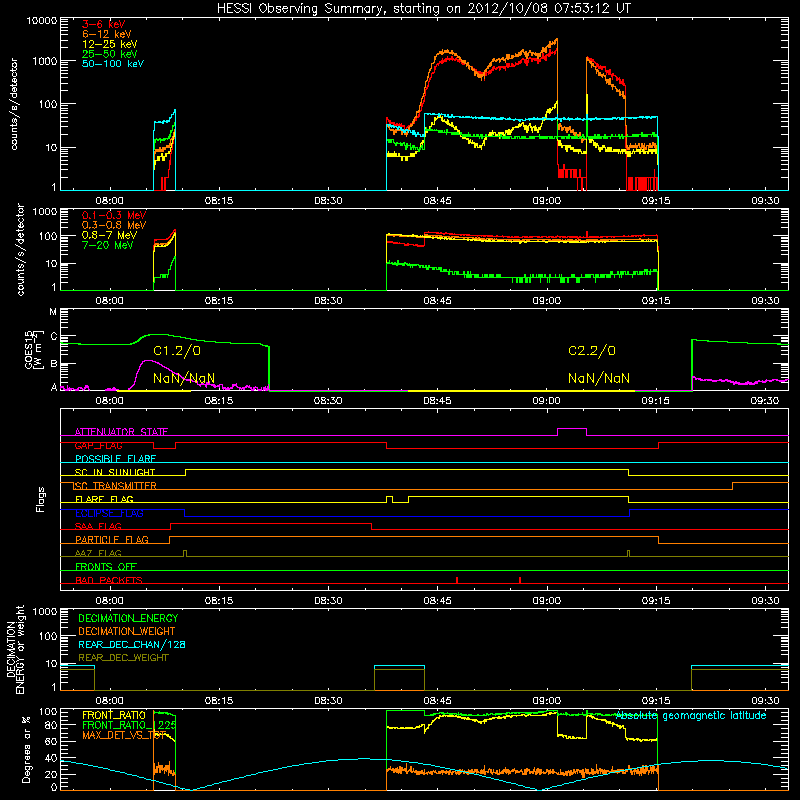Click the 7-20 MeV legend entry
Image resolution: width=800 pixels, height=800 pixels.
108,245
